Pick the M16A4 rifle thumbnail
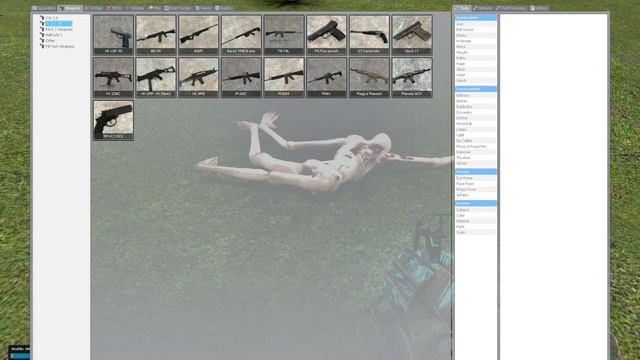The width and height of the screenshot is (640, 360). [284, 78]
